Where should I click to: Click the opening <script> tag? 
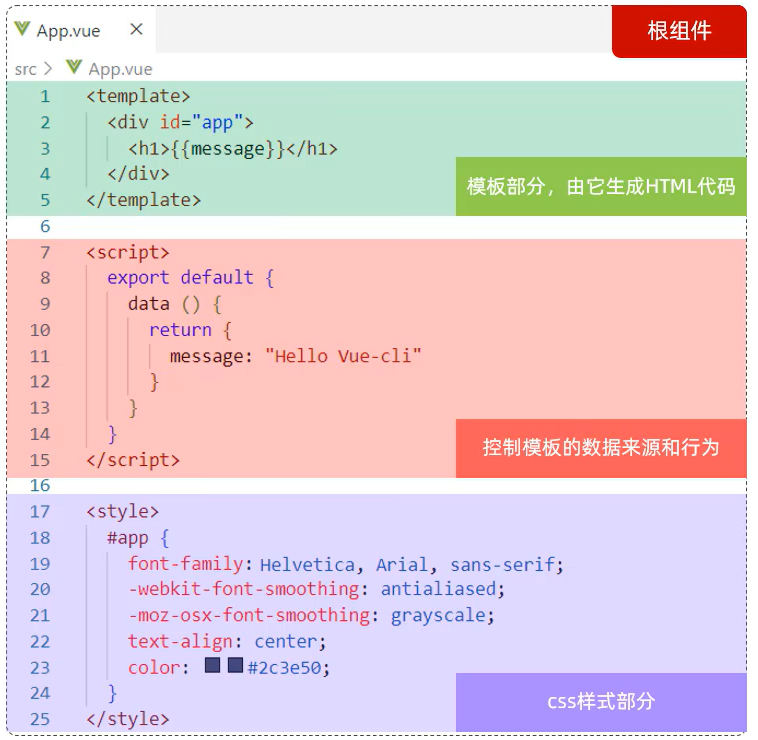click(128, 253)
